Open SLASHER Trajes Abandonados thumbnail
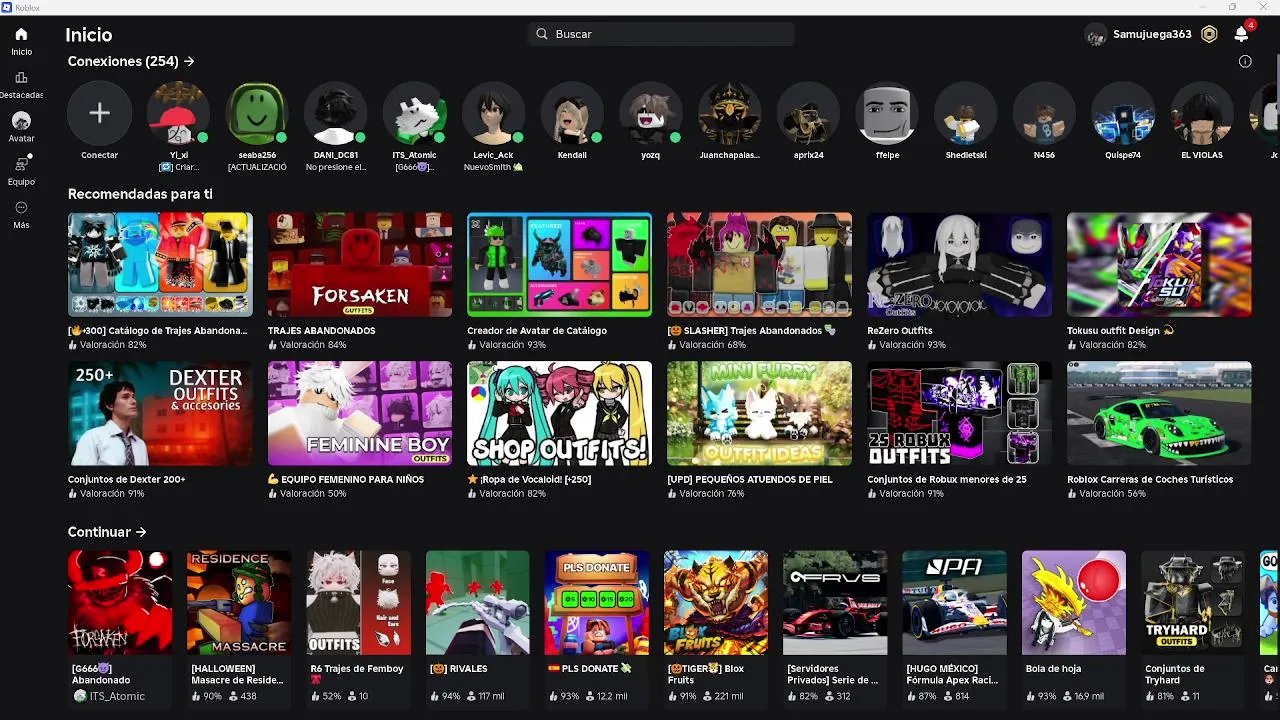The image size is (1280, 720). pyautogui.click(x=760, y=264)
